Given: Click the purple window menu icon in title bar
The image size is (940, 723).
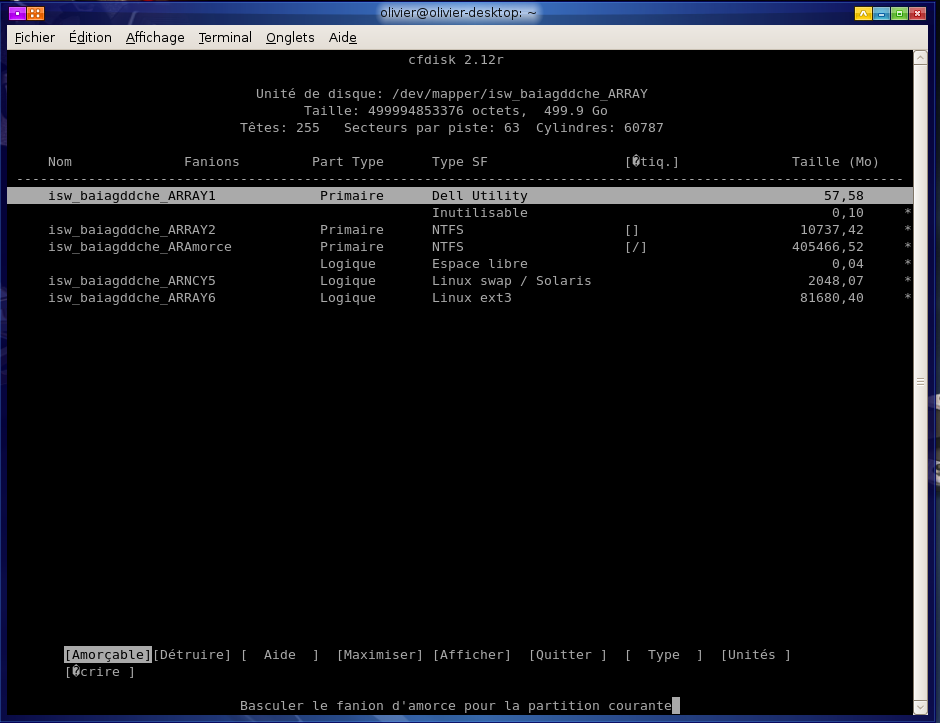Looking at the screenshot, I should point(16,13).
